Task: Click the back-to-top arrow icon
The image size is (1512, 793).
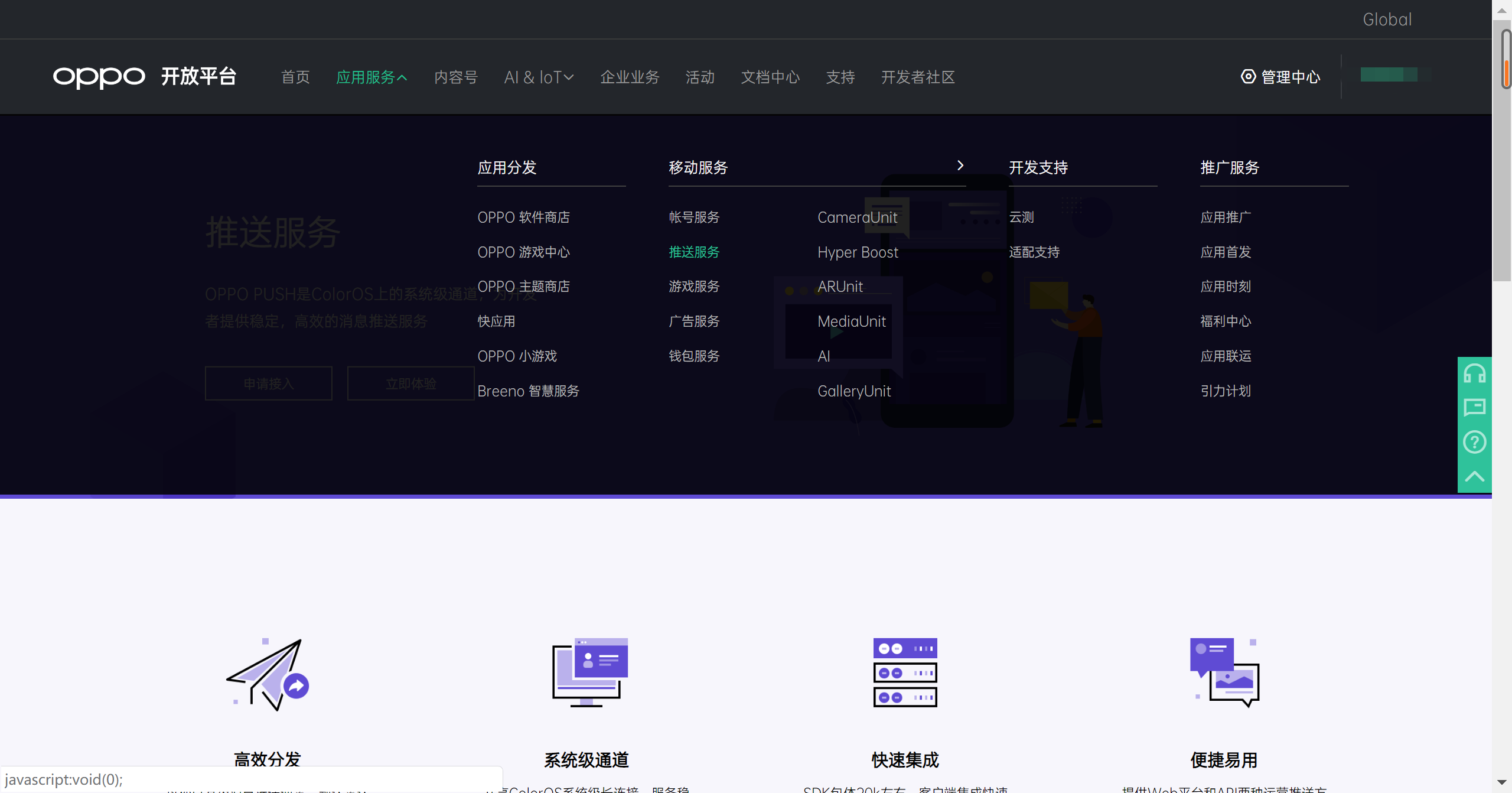Action: click(x=1474, y=476)
